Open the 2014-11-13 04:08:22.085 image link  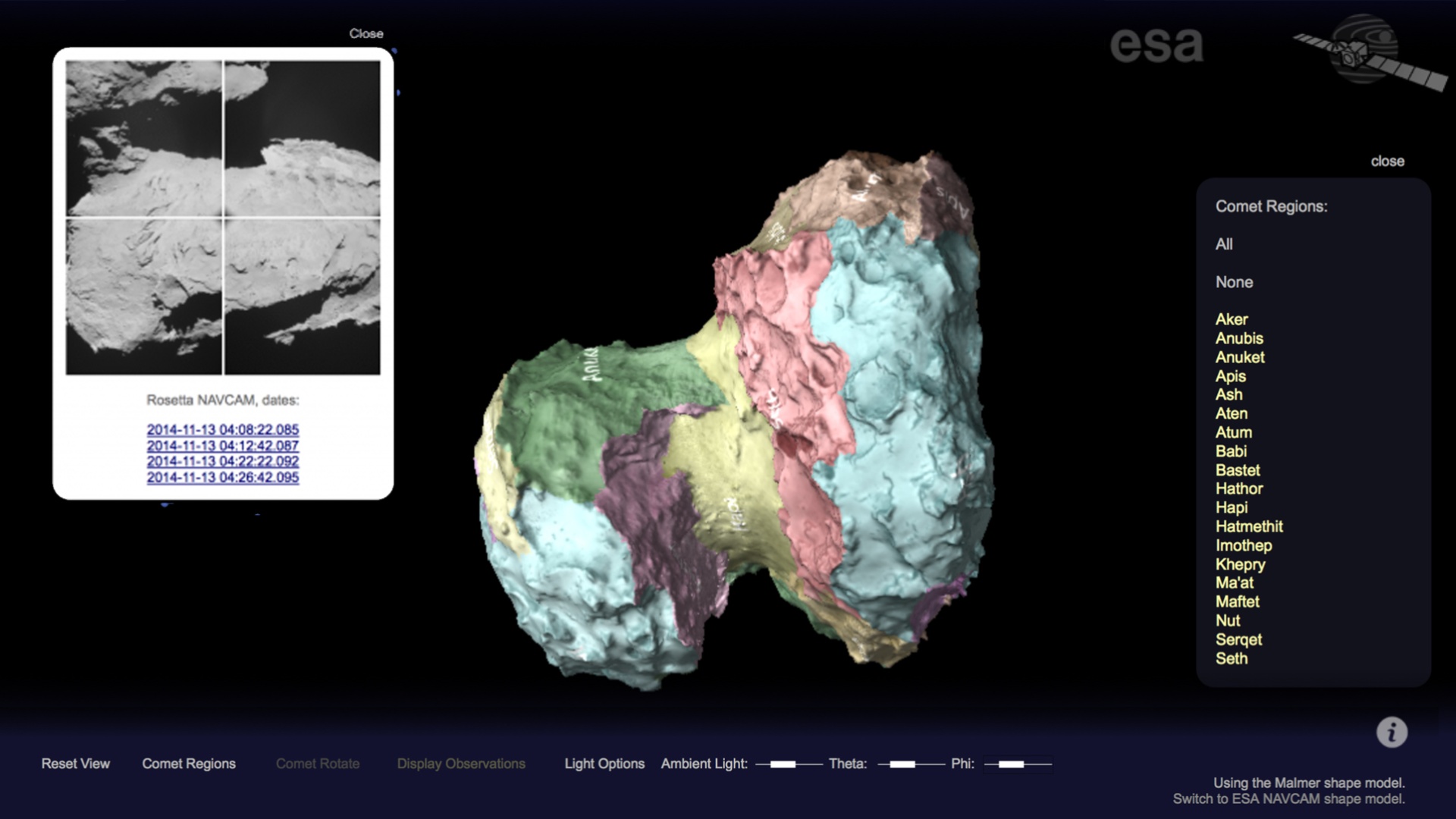click(223, 429)
